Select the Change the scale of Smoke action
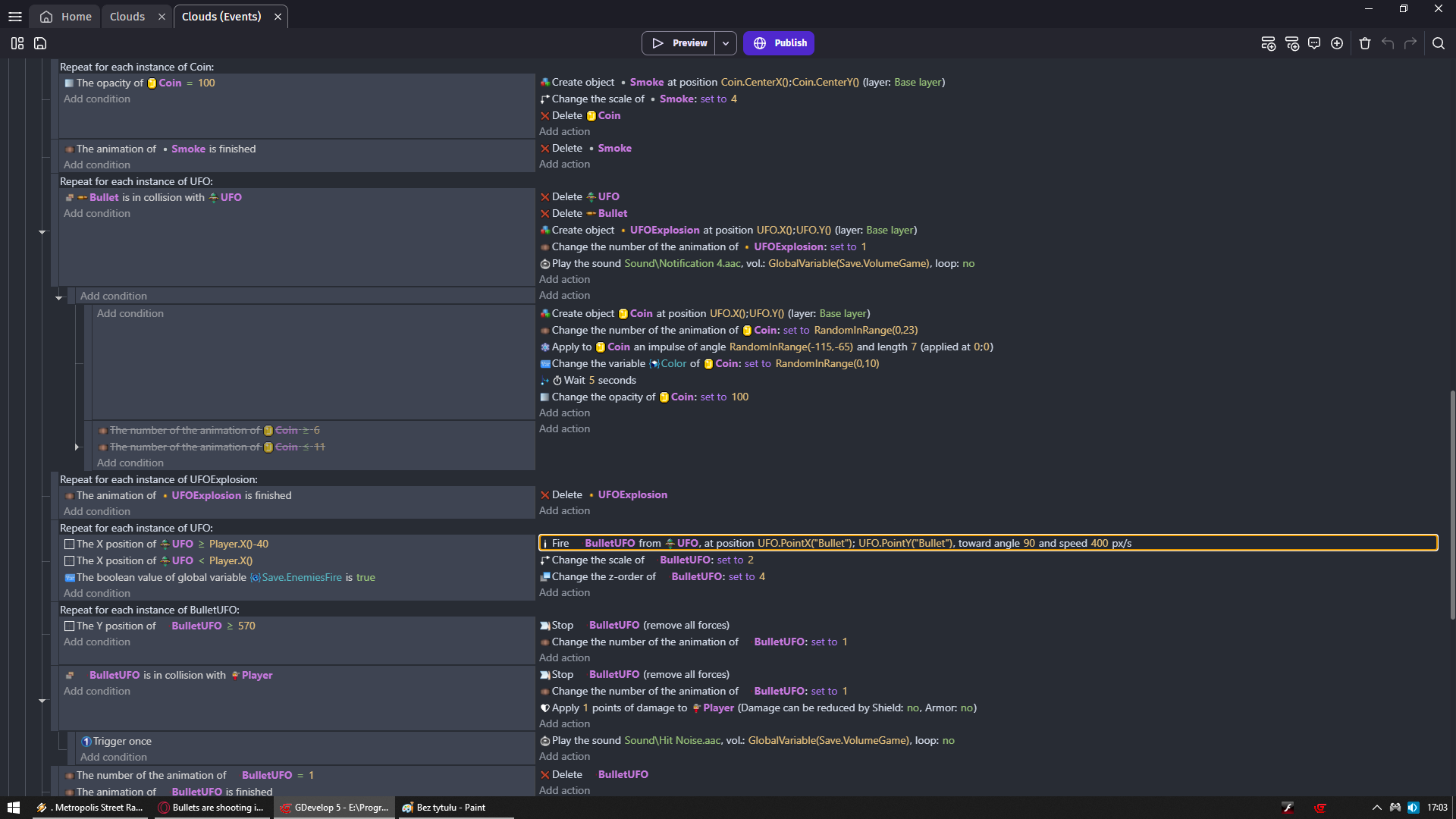 pos(638,99)
